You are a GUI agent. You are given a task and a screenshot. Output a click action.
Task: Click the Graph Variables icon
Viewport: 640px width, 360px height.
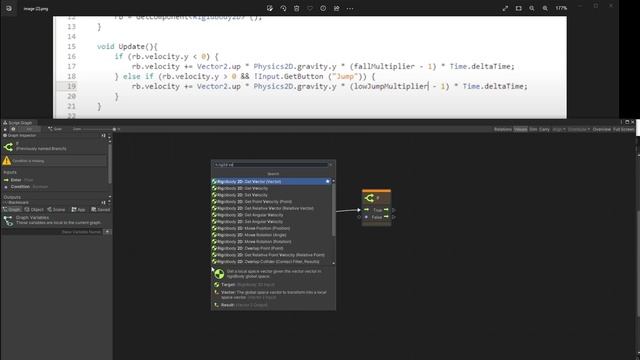(8, 220)
